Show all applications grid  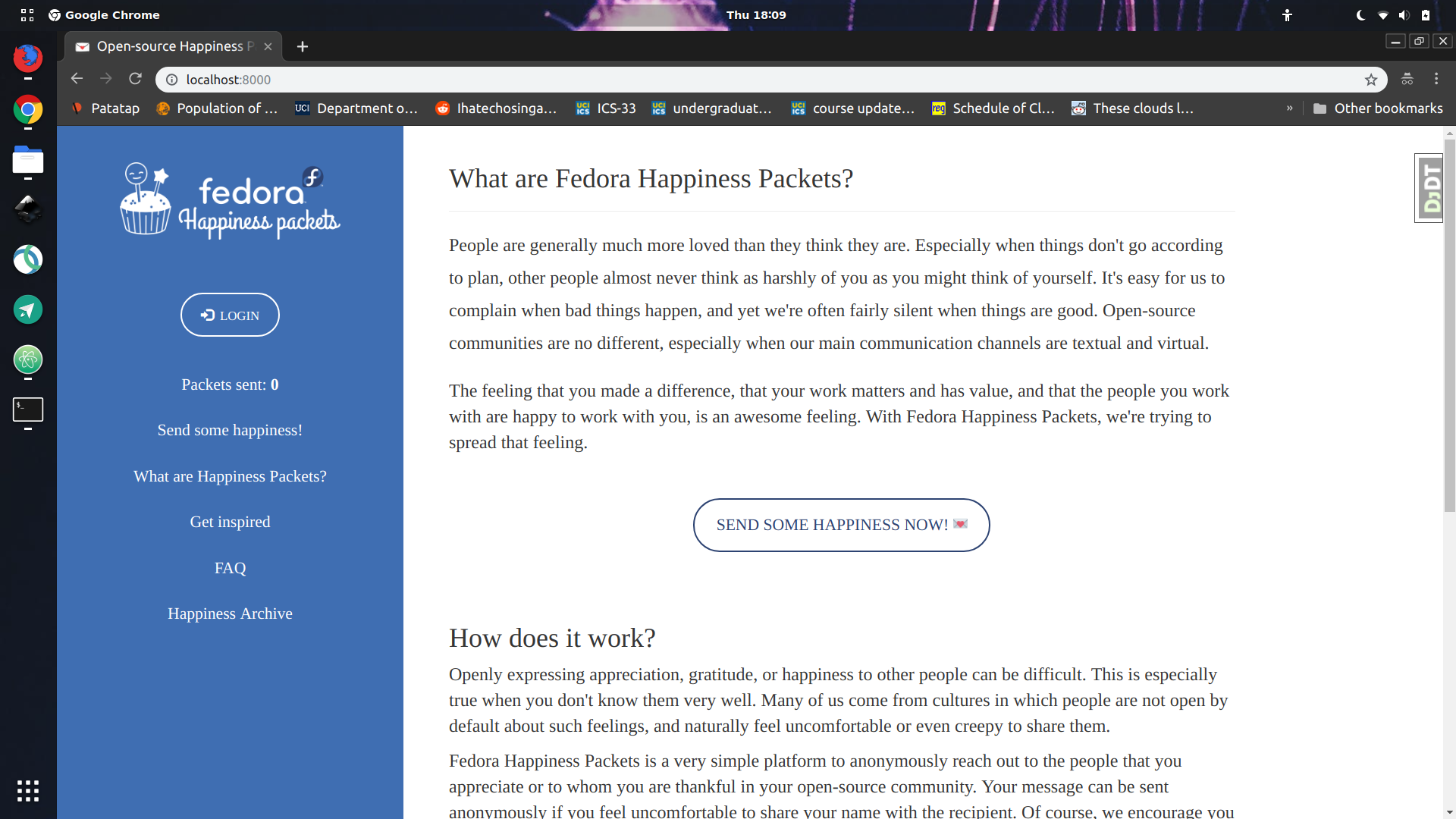[x=28, y=791]
